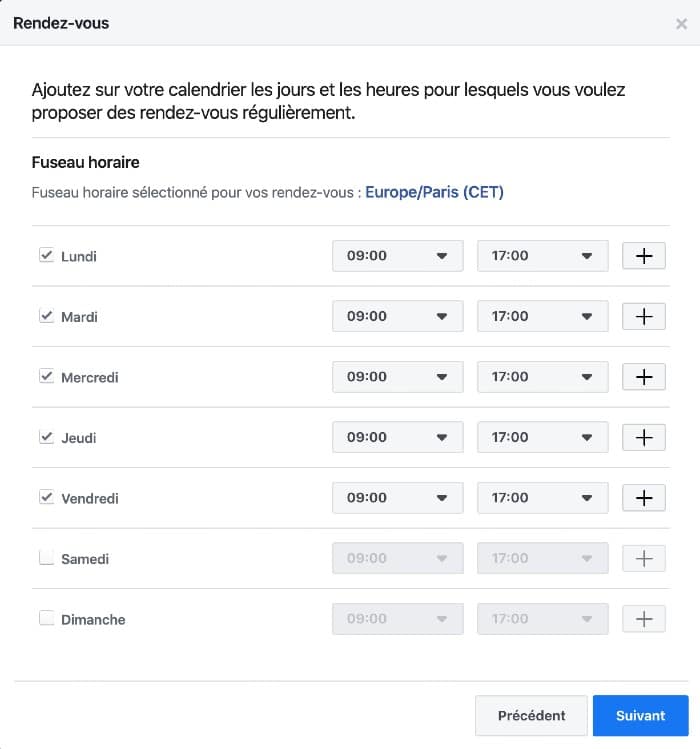Add a time slot for Vendredi
The width and height of the screenshot is (700, 749).
(644, 498)
